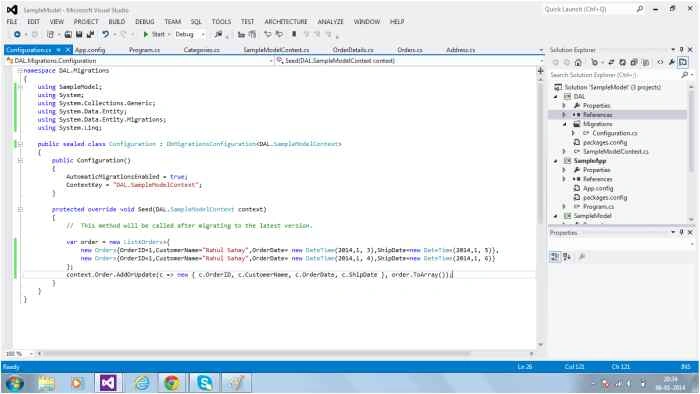Collapse the Seed method in the code editor

click(20, 209)
